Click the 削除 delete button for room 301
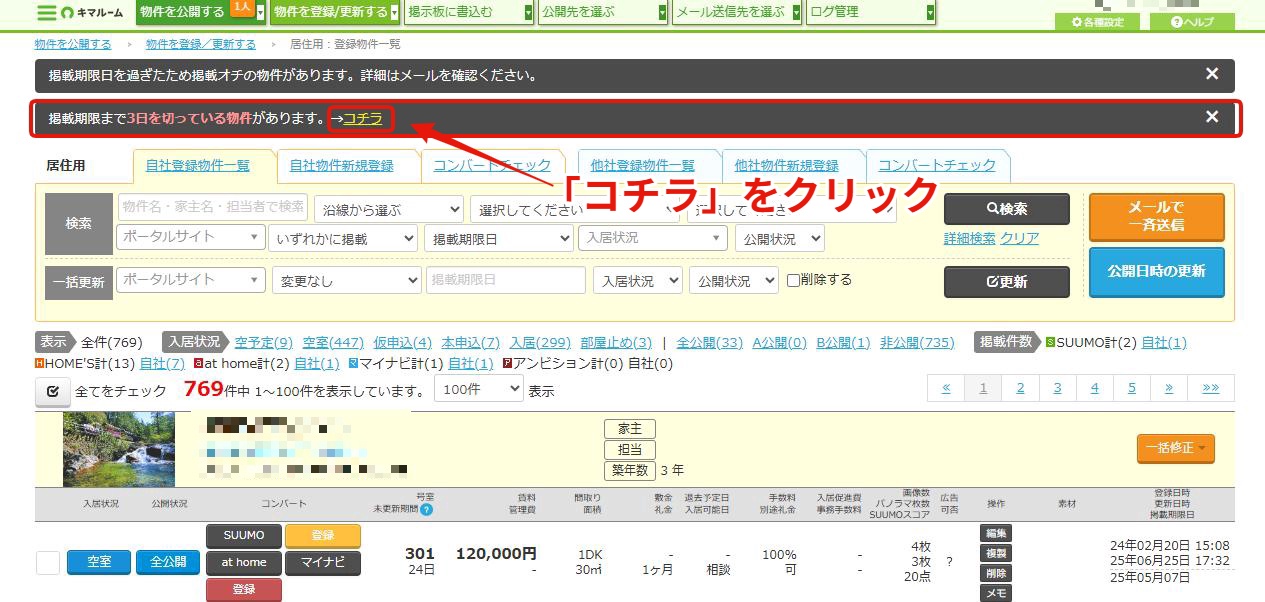The image size is (1265, 602). point(996,573)
